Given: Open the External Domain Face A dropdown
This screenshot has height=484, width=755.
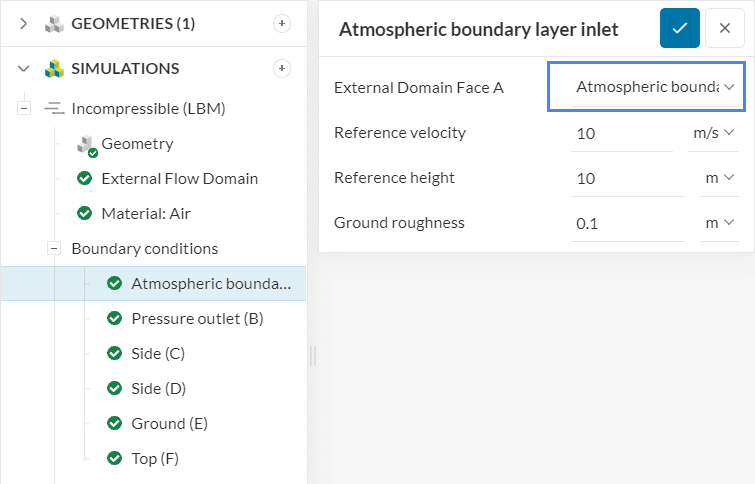Looking at the screenshot, I should (x=647, y=88).
